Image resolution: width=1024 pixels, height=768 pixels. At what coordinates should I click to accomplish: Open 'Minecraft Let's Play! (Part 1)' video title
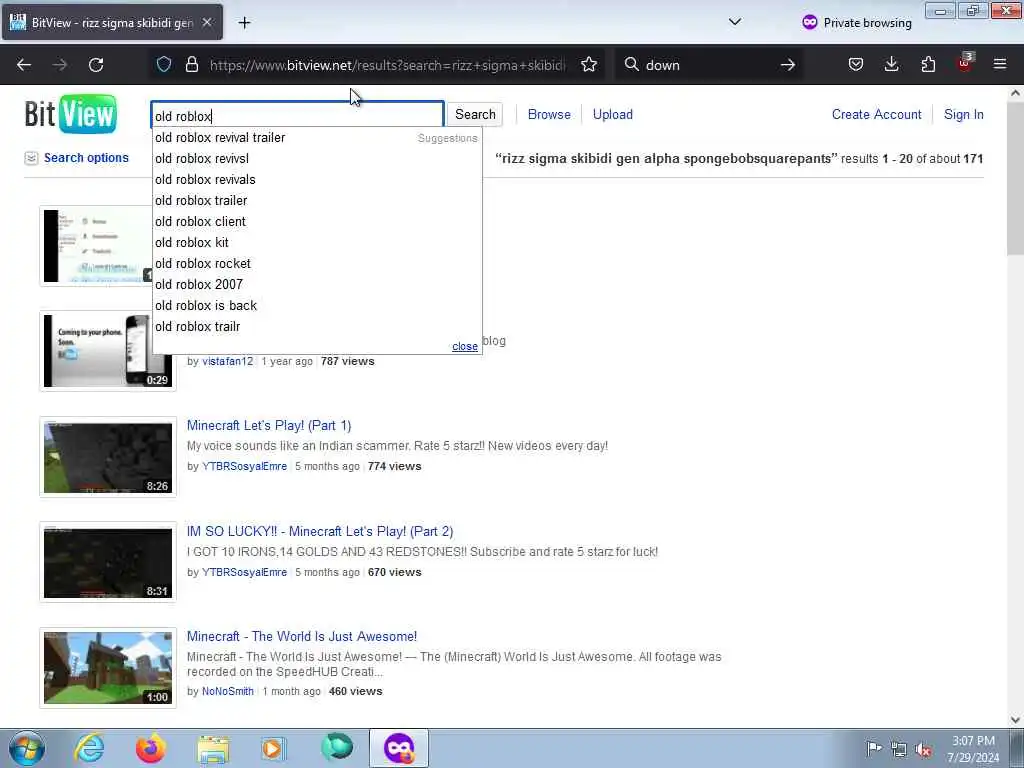[269, 425]
